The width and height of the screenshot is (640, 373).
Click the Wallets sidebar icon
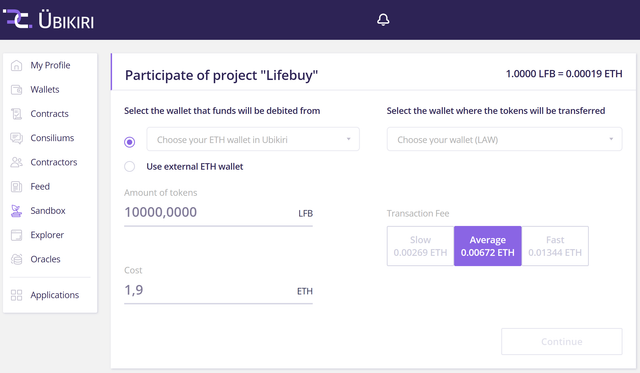point(16,89)
